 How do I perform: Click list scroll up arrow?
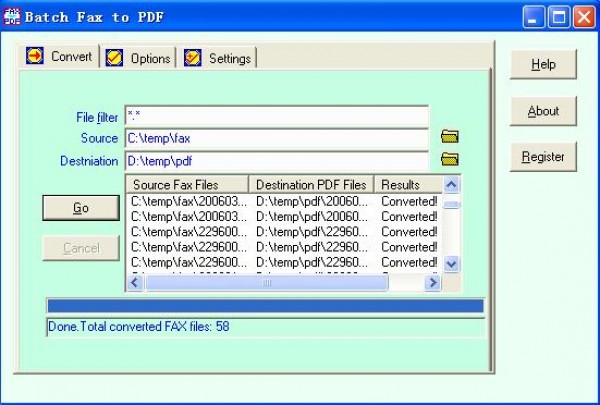(451, 185)
